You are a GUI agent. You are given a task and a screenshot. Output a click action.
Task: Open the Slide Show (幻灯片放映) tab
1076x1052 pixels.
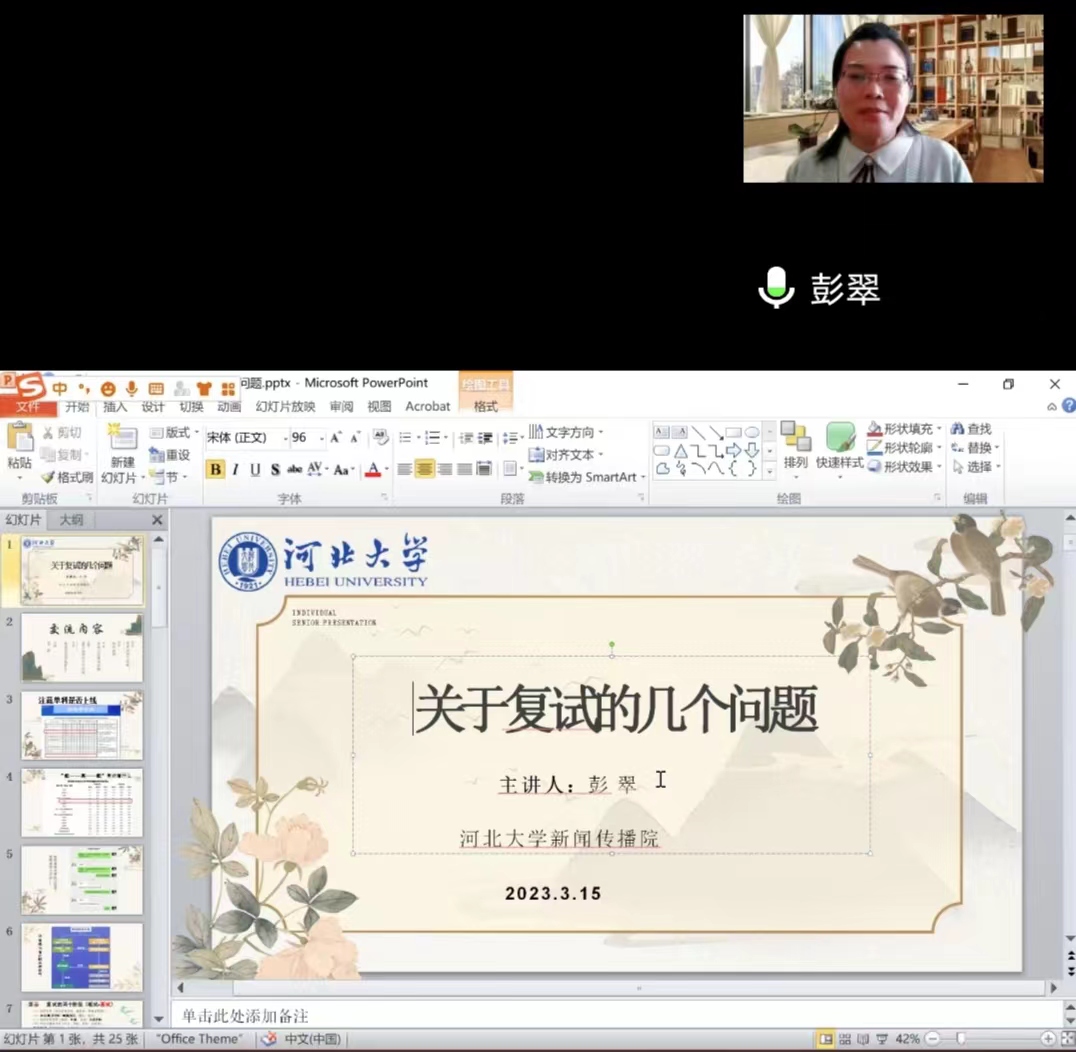285,407
